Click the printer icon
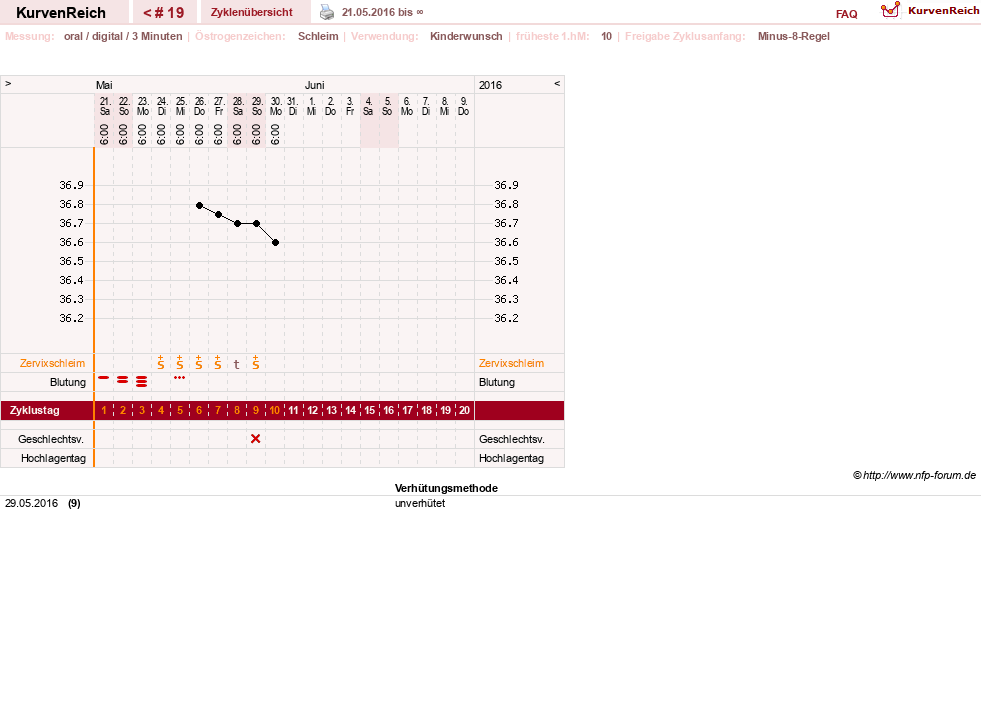Viewport: 981px width, 707px height. tap(327, 12)
